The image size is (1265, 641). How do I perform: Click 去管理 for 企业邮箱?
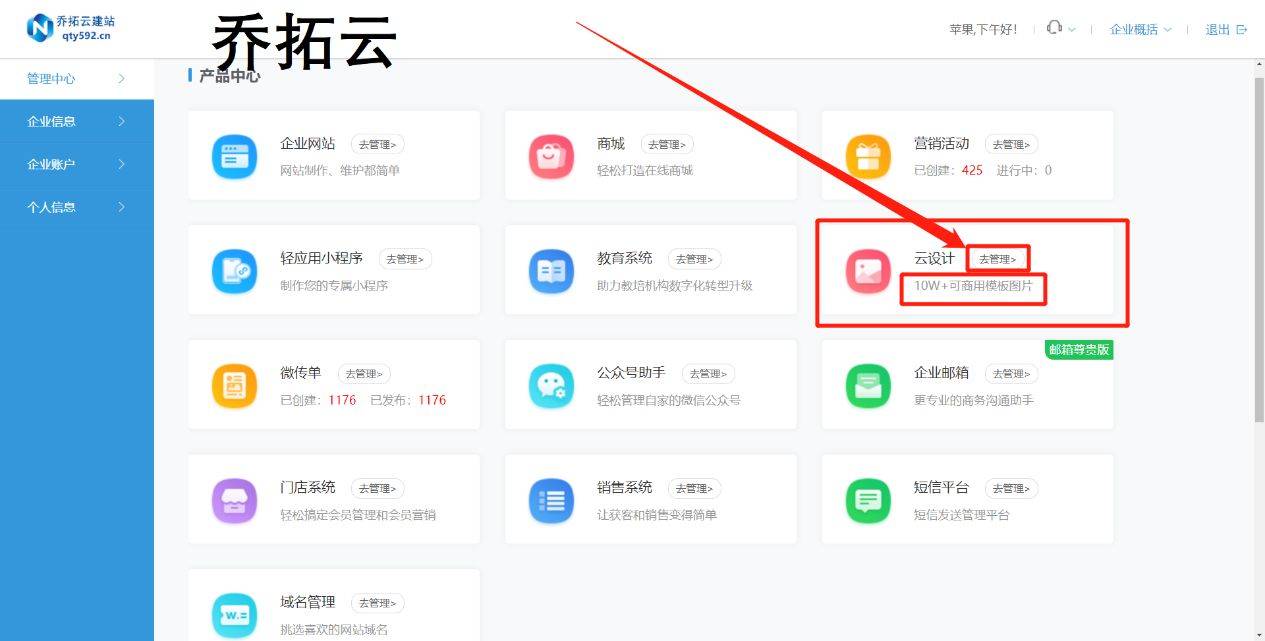click(x=1011, y=374)
